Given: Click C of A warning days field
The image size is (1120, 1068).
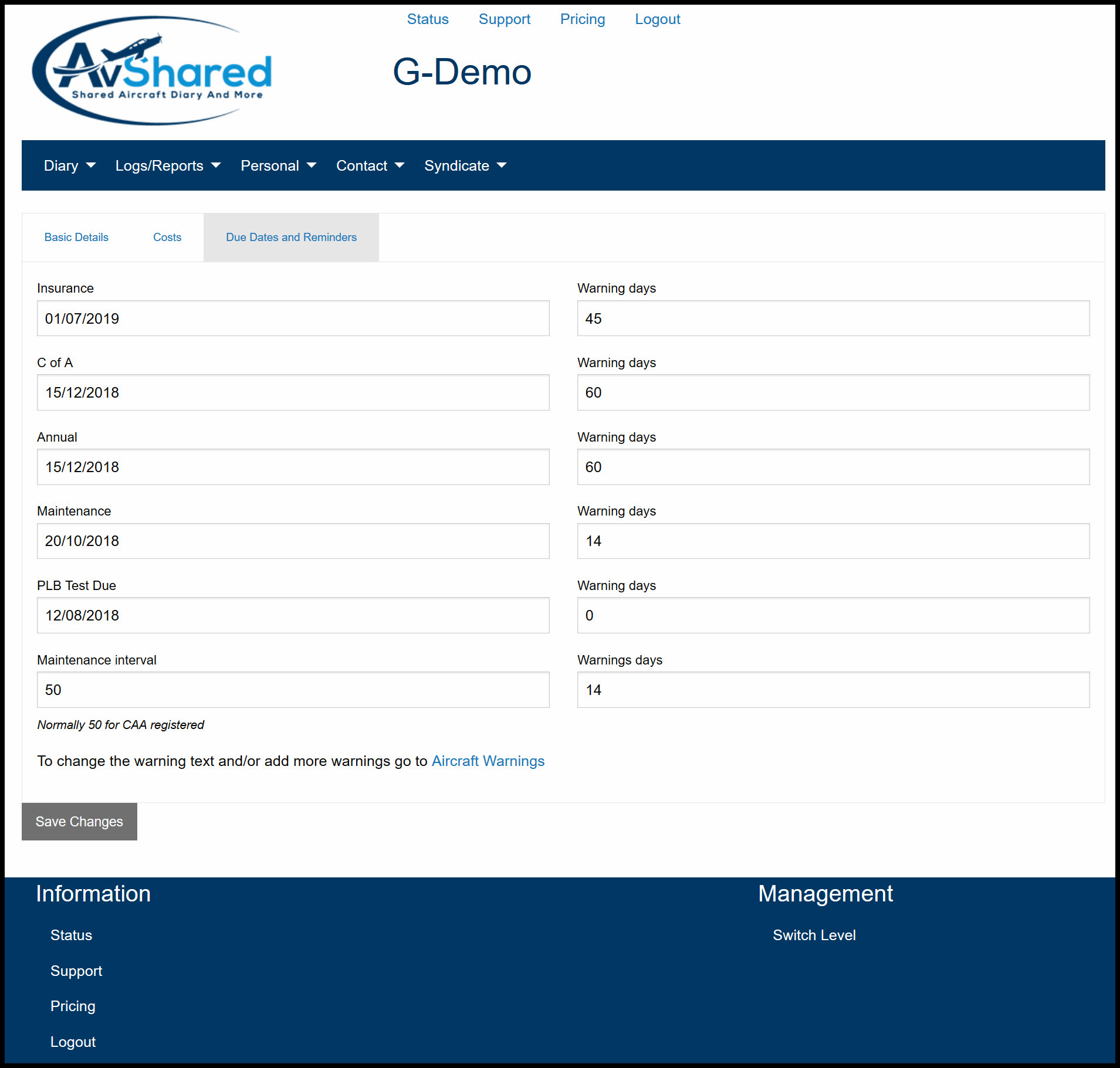Looking at the screenshot, I should click(x=833, y=392).
